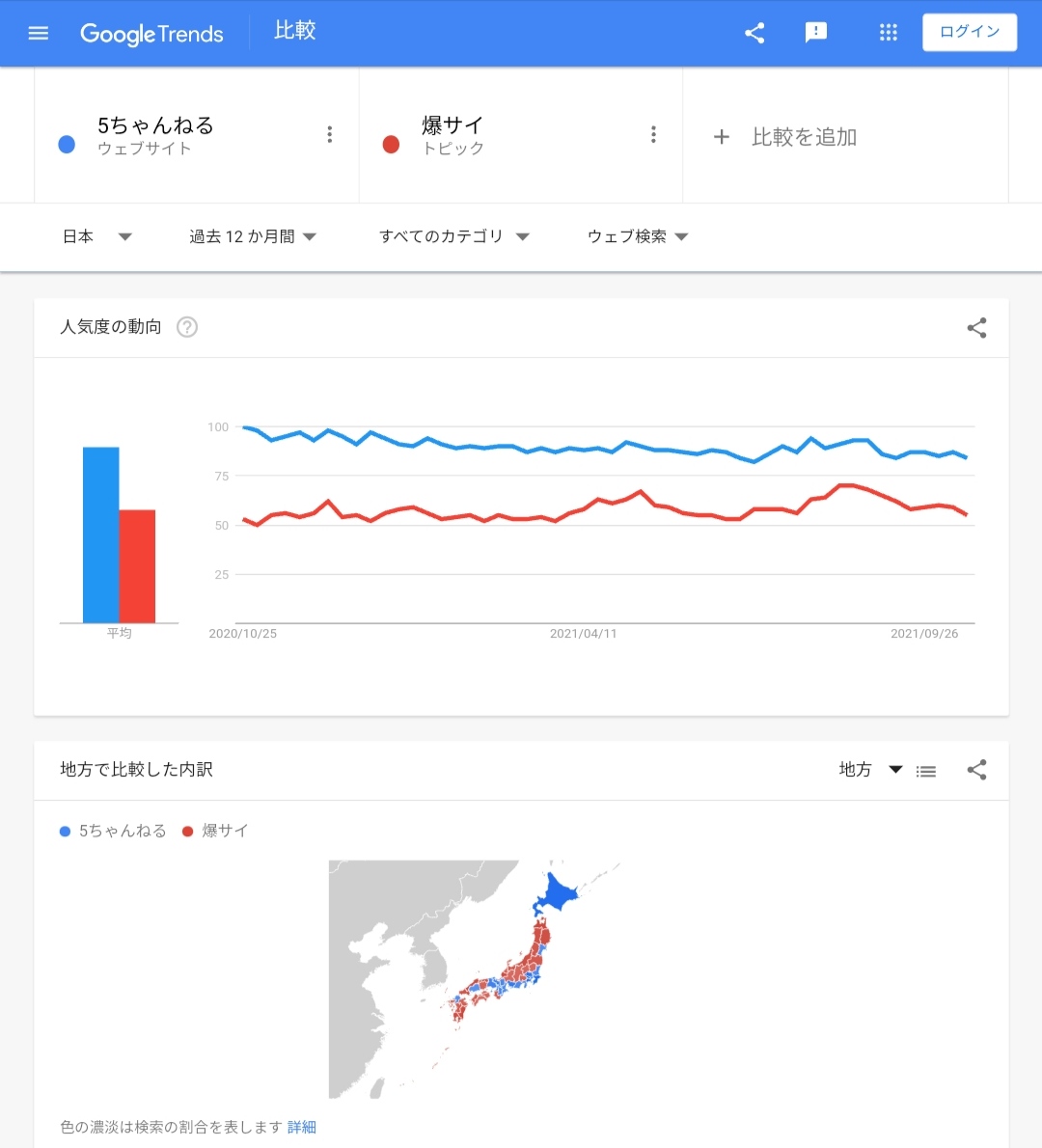
Task: Open the hamburger main menu
Action: point(38,33)
